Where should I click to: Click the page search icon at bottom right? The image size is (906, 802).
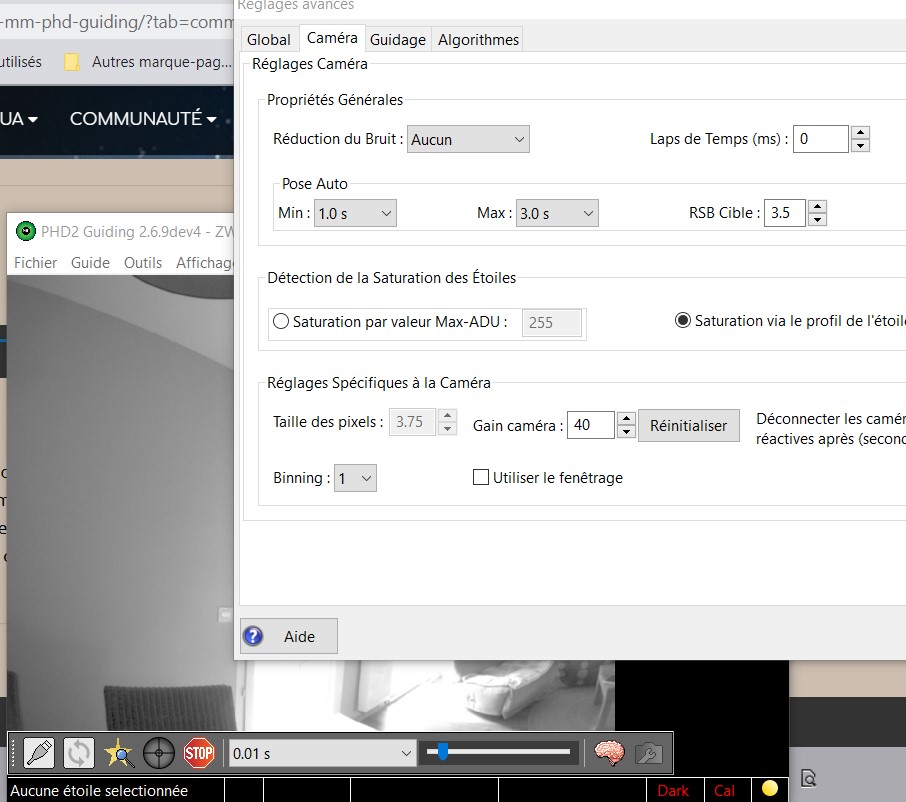point(809,778)
